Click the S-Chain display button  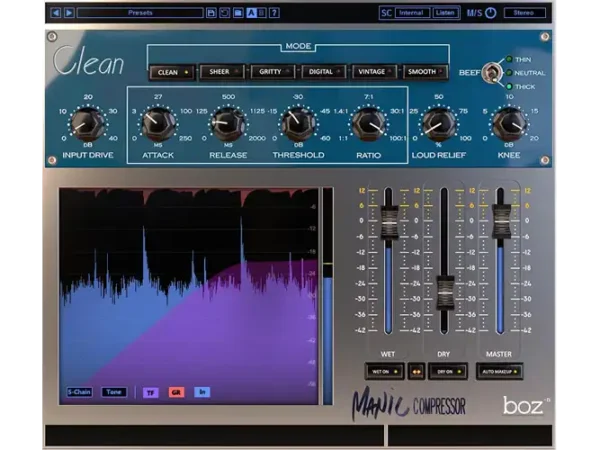pyautogui.click(x=79, y=392)
